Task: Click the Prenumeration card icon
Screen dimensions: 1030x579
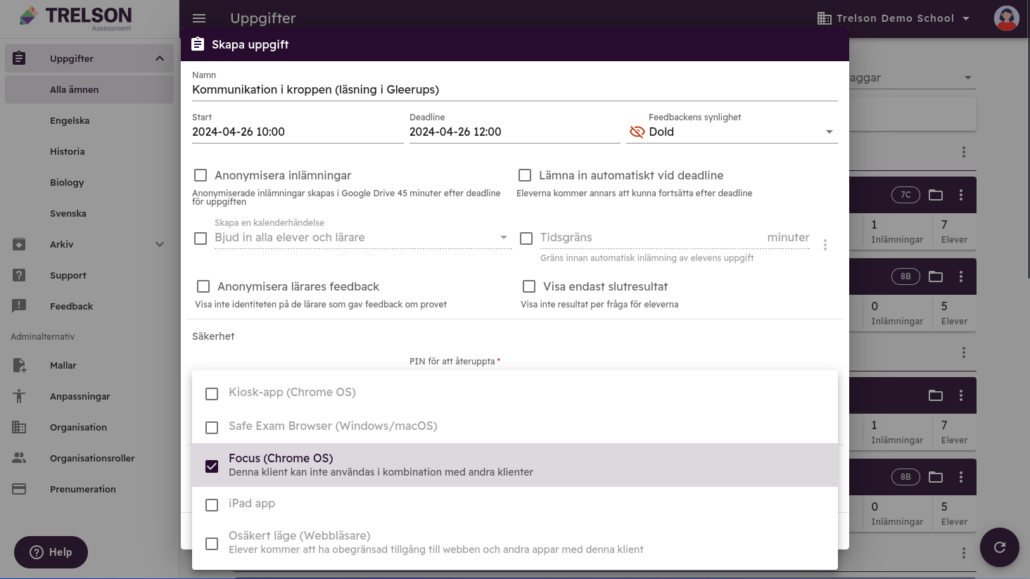Action: pyautogui.click(x=19, y=489)
